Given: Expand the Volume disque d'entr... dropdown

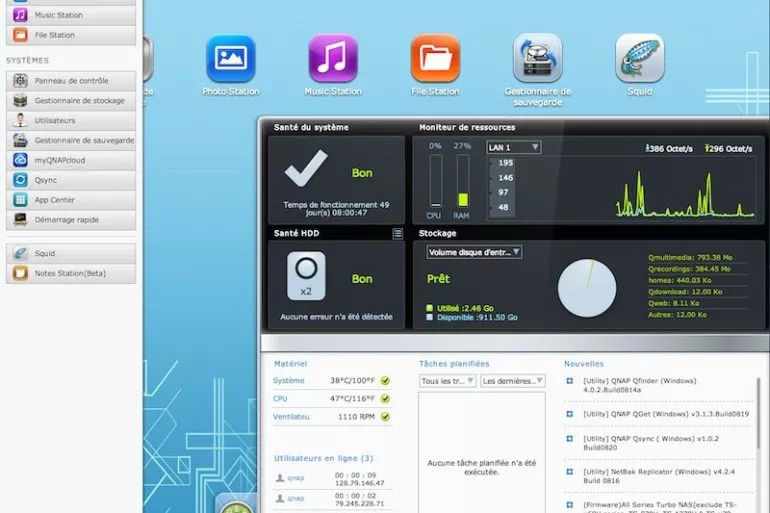Looking at the screenshot, I should [x=474, y=252].
